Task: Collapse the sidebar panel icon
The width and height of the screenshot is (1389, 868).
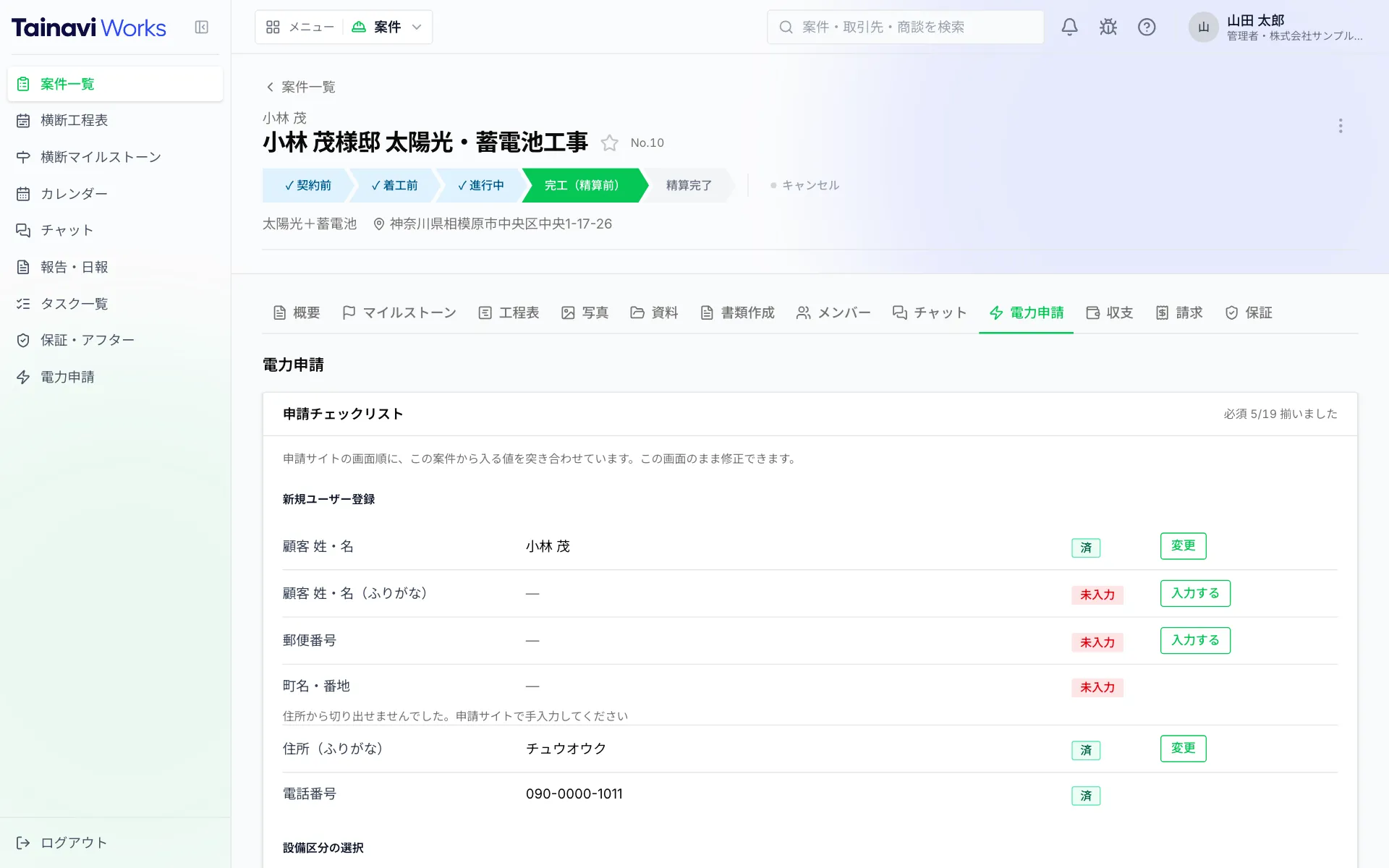Action: (x=202, y=27)
